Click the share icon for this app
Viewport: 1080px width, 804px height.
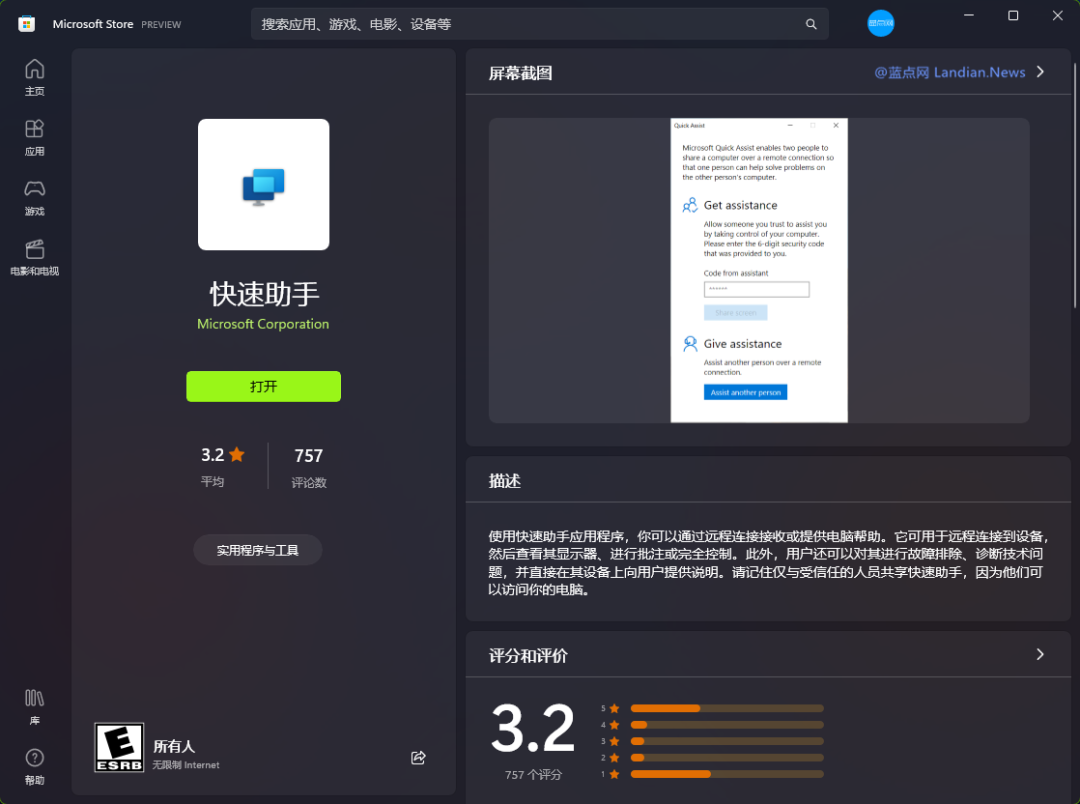(418, 758)
